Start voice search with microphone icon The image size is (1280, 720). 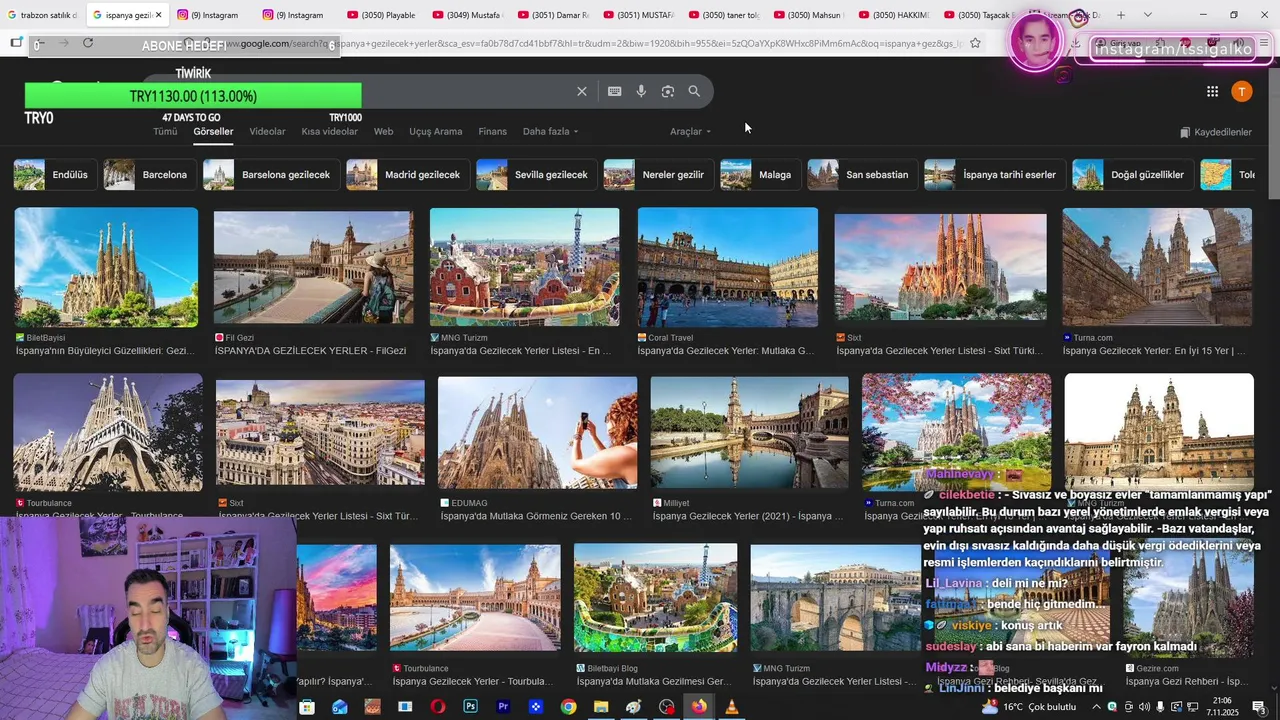[641, 91]
